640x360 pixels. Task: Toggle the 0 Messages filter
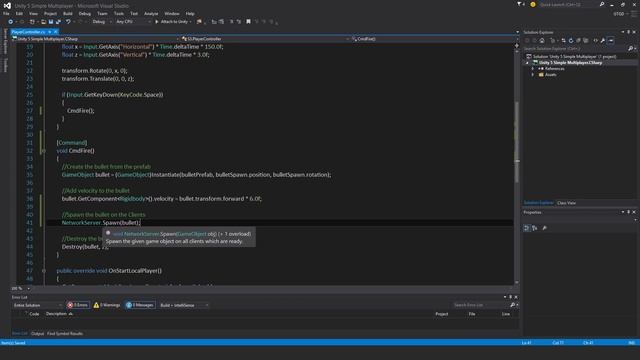(140, 305)
